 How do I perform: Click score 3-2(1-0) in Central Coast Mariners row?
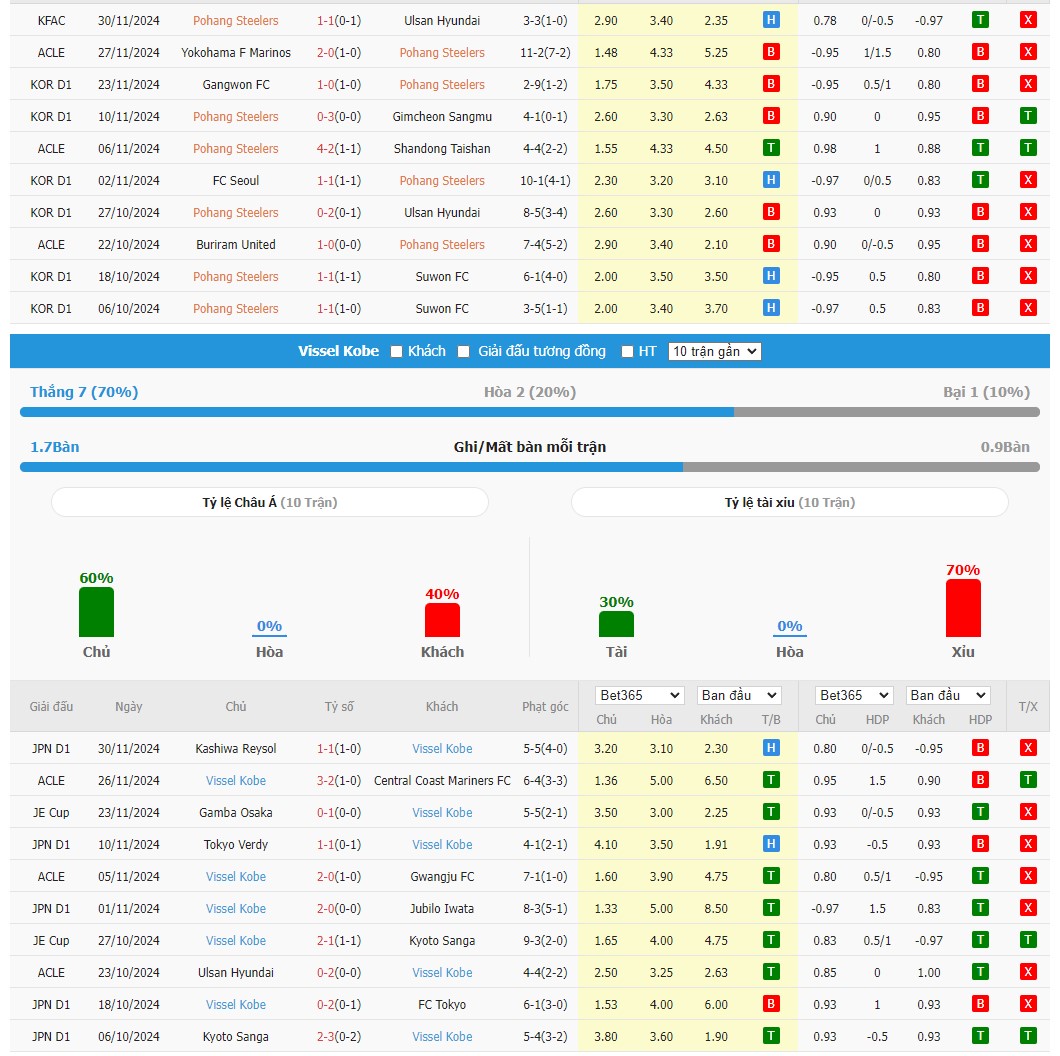(339, 781)
